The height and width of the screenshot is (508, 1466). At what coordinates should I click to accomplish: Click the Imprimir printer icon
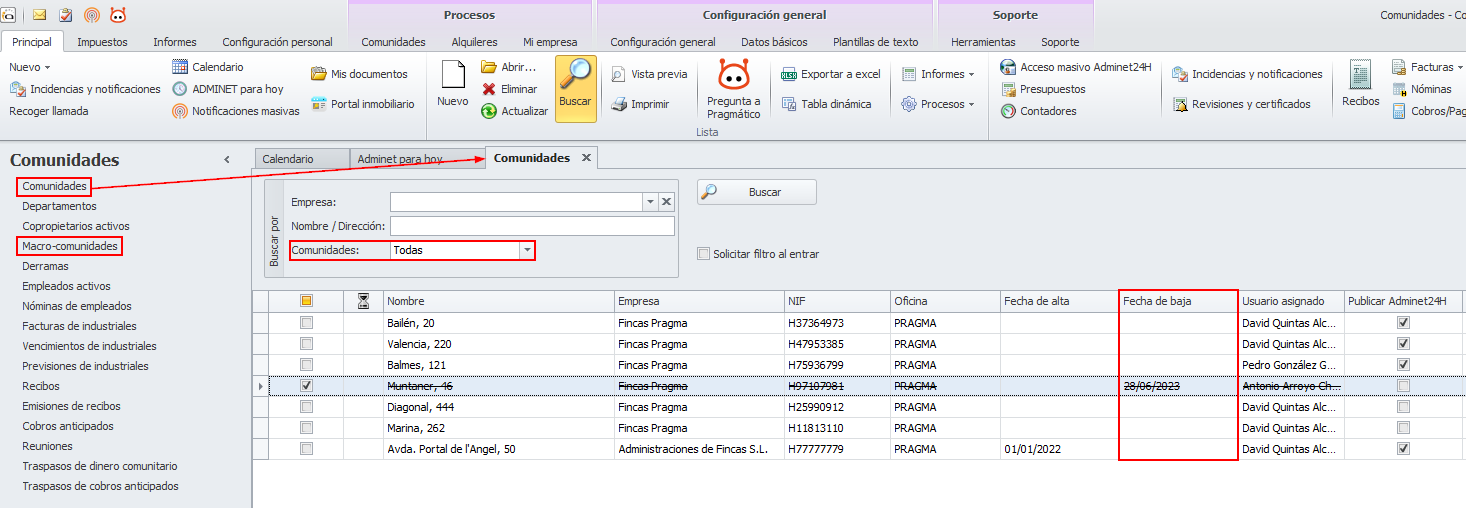coord(619,104)
